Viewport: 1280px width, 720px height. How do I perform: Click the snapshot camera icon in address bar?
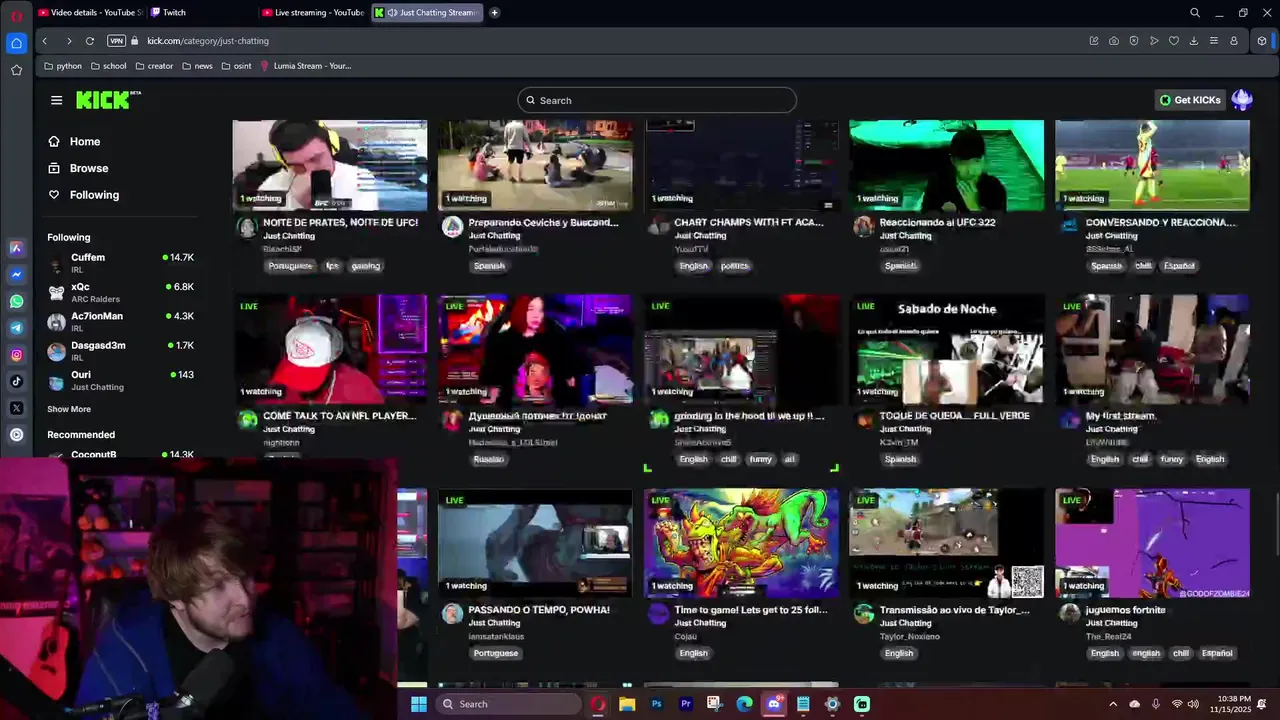point(1114,41)
